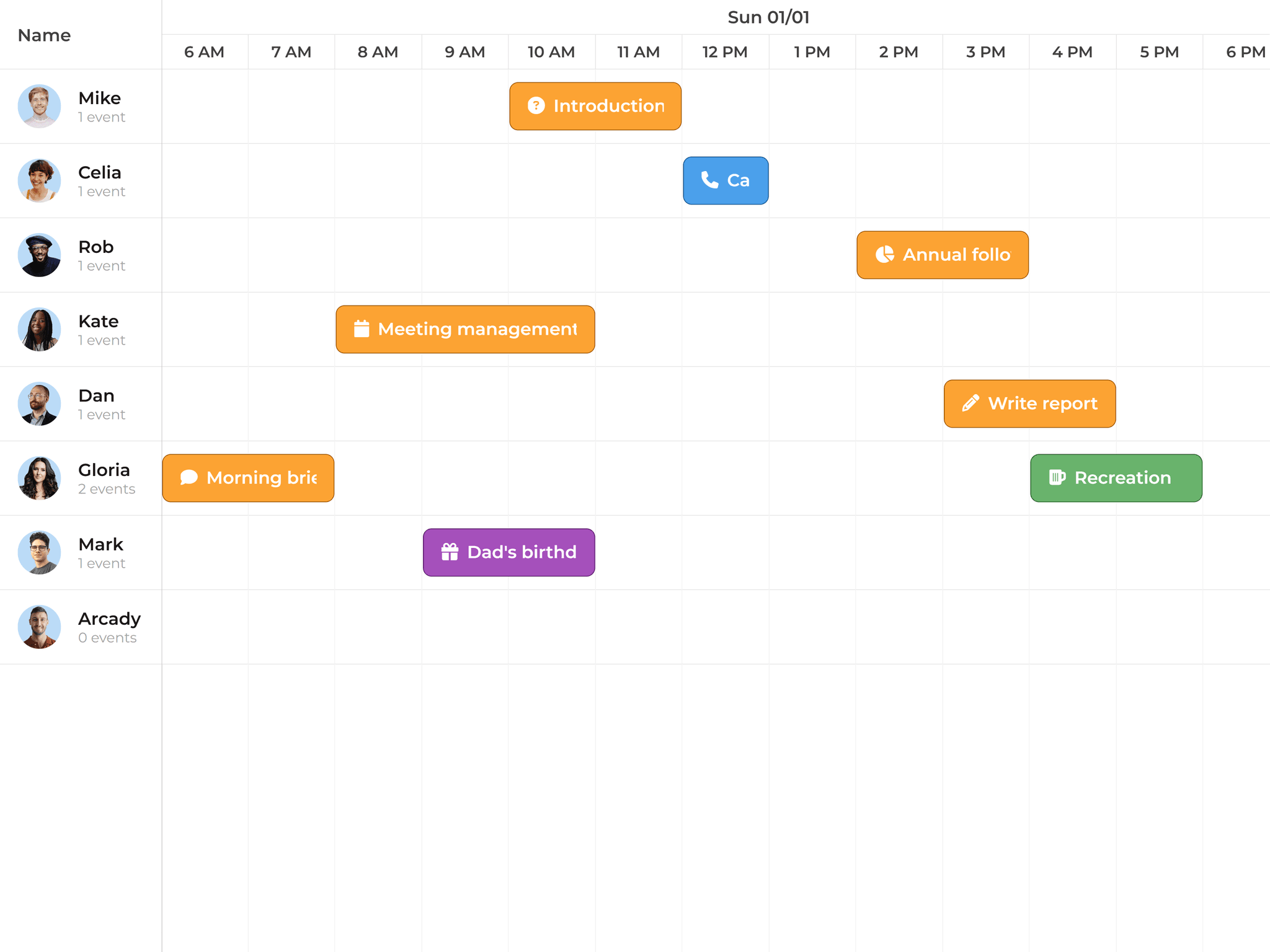
Task: Click the 12 PM time header
Action: pos(724,52)
